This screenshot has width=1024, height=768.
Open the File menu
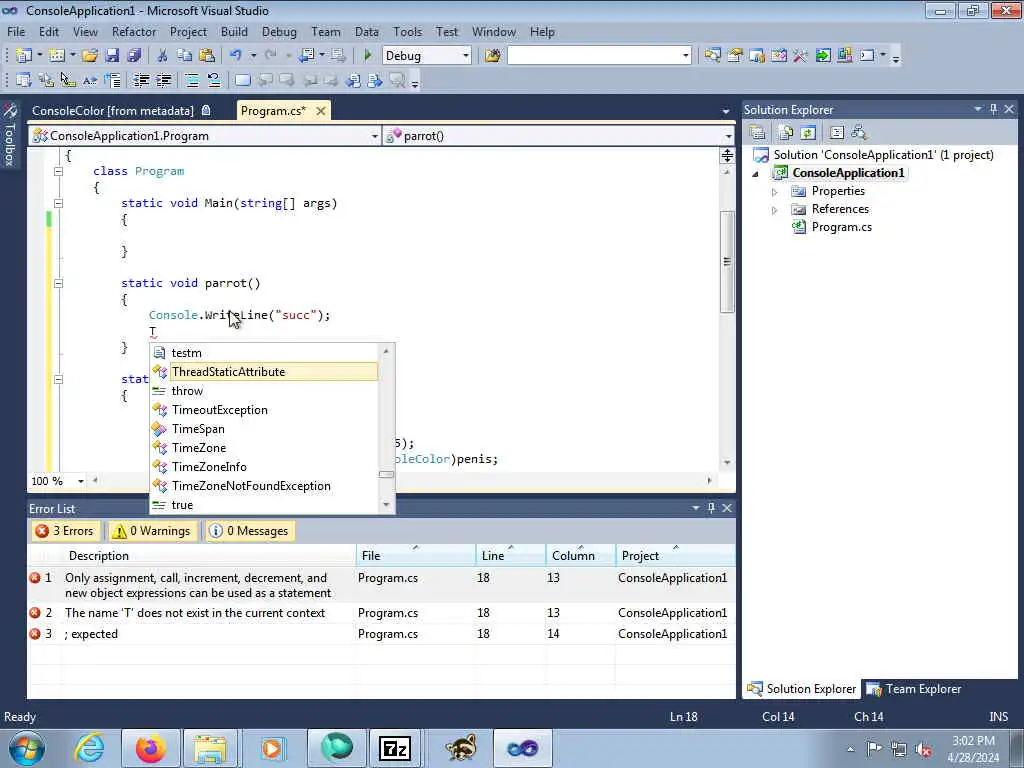pos(16,31)
